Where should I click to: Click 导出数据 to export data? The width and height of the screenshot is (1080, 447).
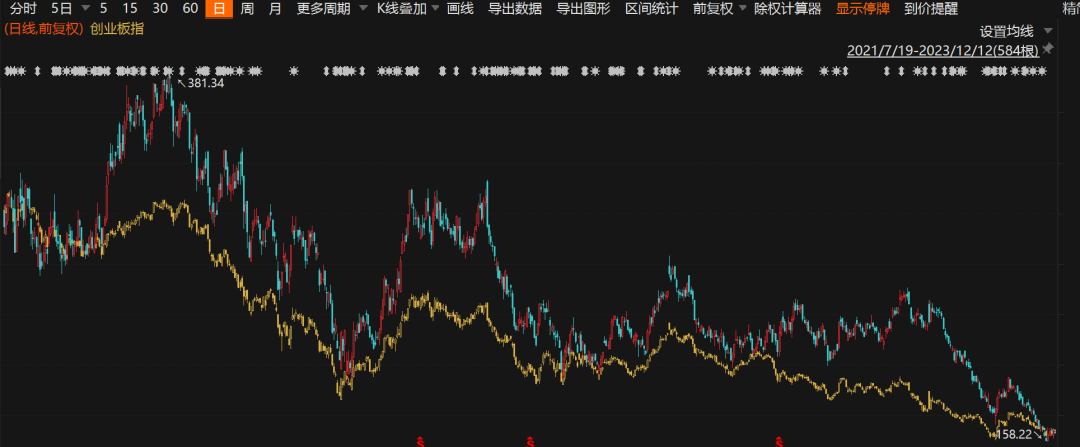pos(515,9)
